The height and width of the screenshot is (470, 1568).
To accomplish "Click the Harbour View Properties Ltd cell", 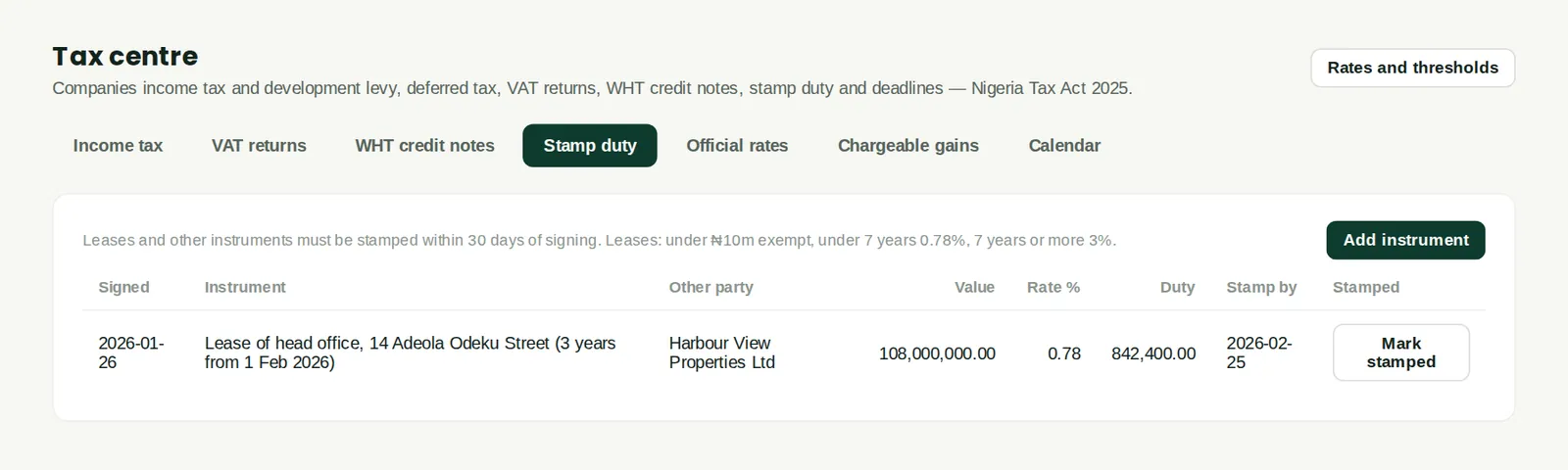I will [x=722, y=352].
